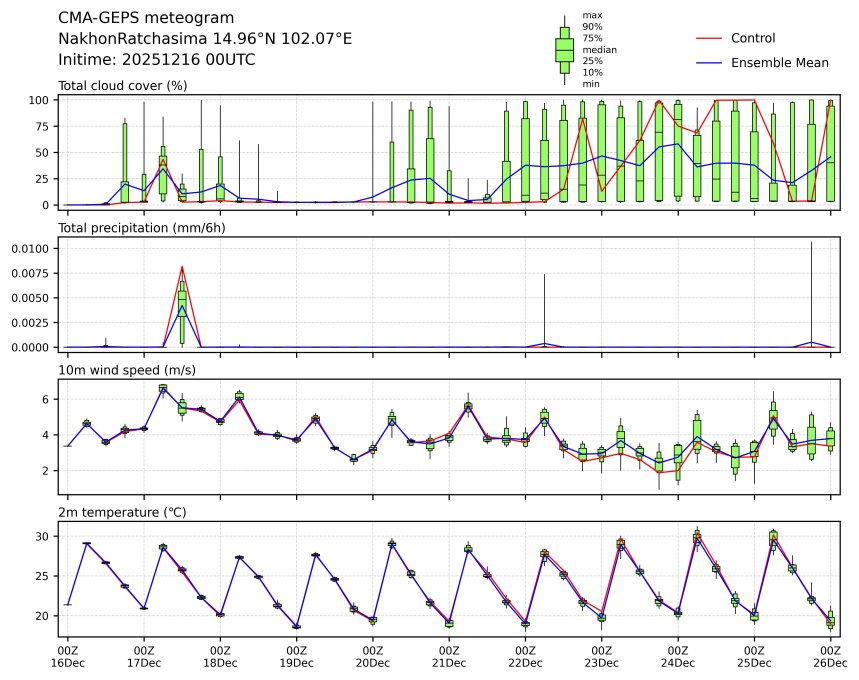The image size is (859, 680).
Task: Click the green box plot legend symbol
Action: 564,49
